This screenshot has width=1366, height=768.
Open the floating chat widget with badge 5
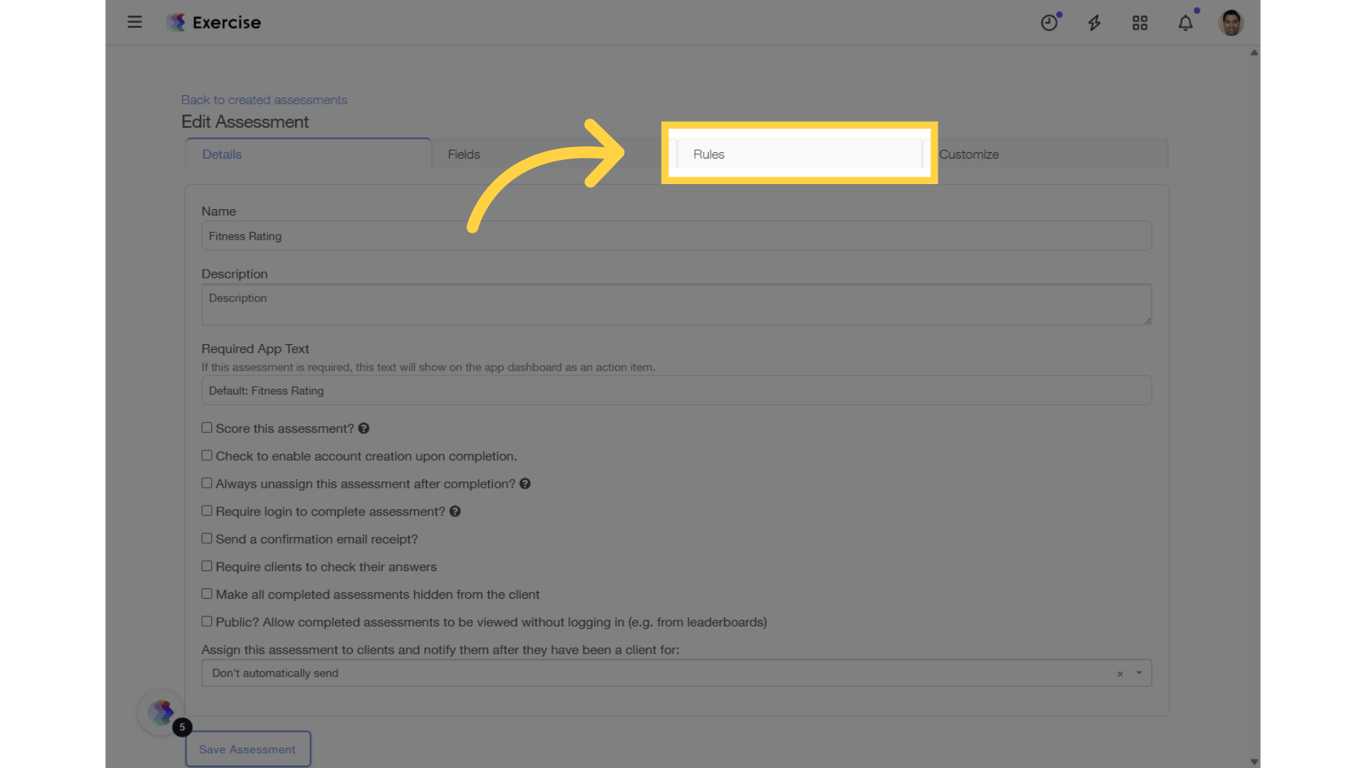coord(161,713)
